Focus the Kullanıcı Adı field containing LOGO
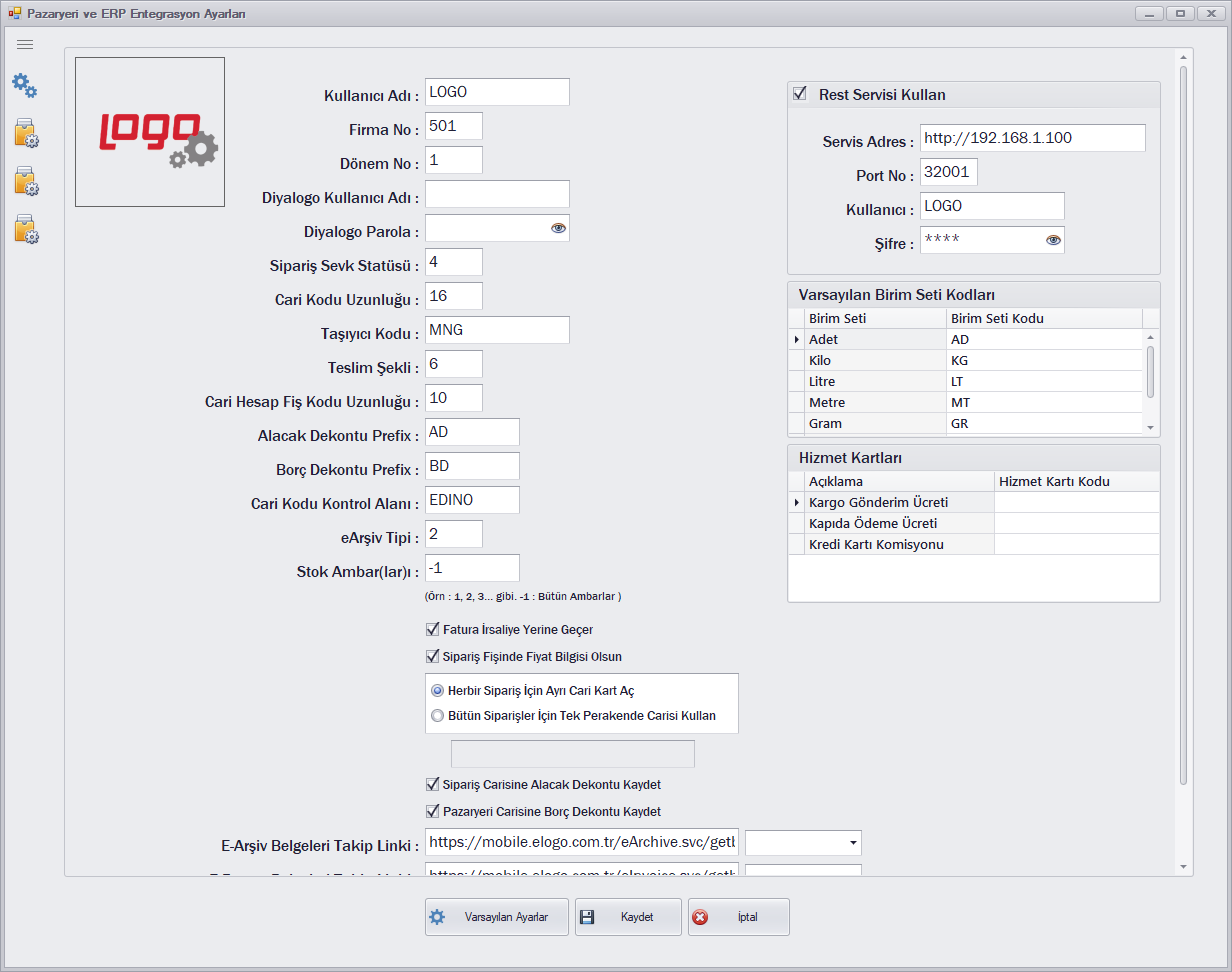 (x=497, y=92)
